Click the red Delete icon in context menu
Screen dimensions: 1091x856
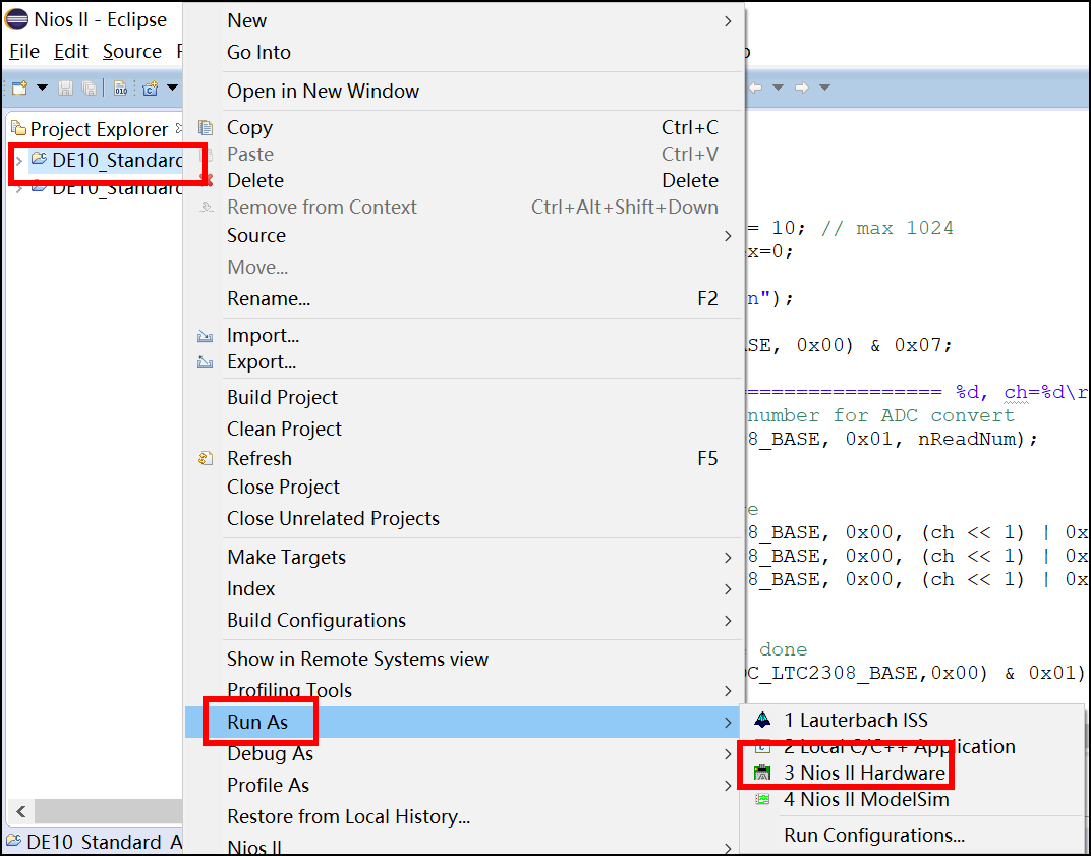(206, 180)
